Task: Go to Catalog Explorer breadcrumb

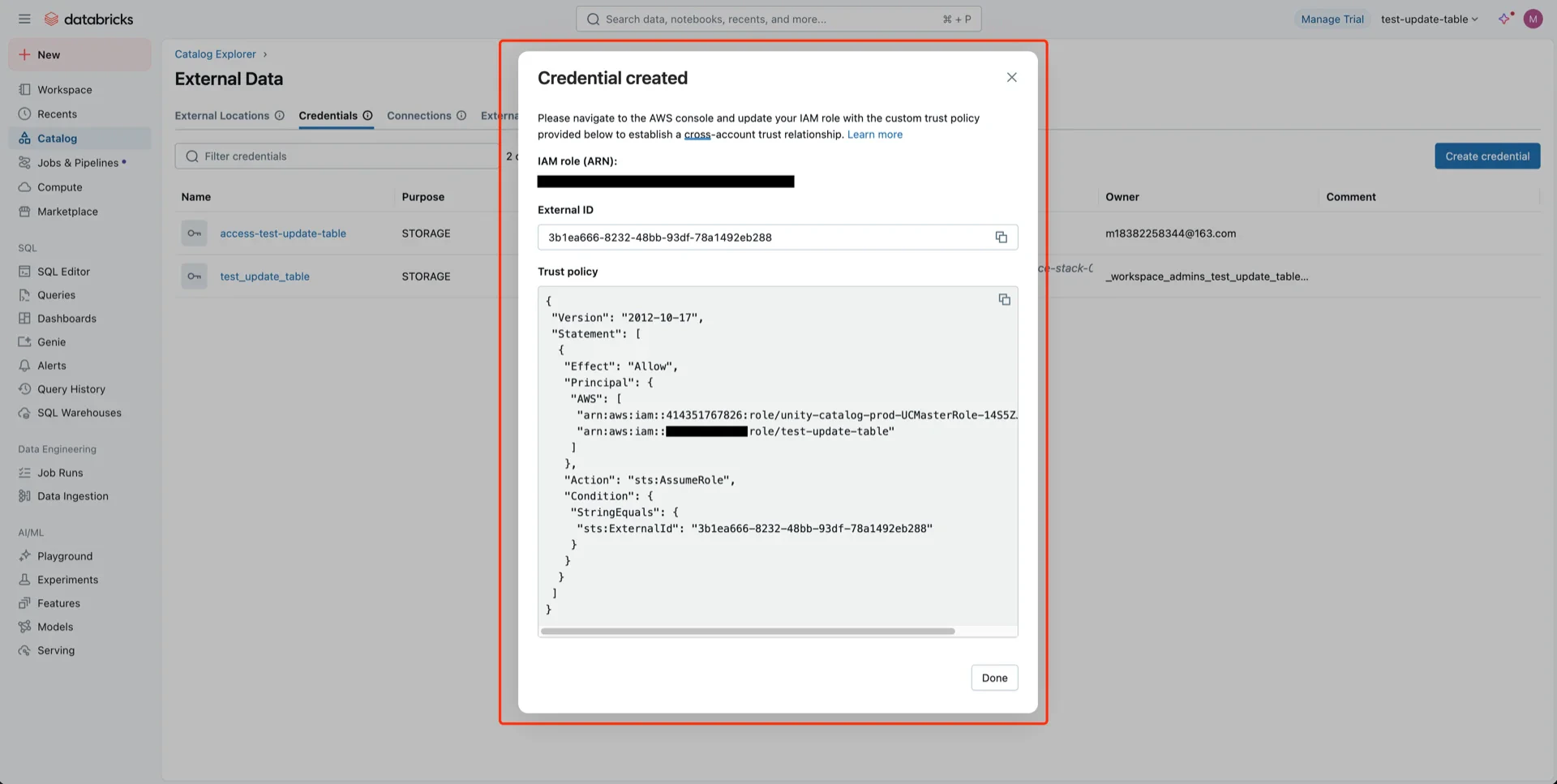Action: pos(215,54)
